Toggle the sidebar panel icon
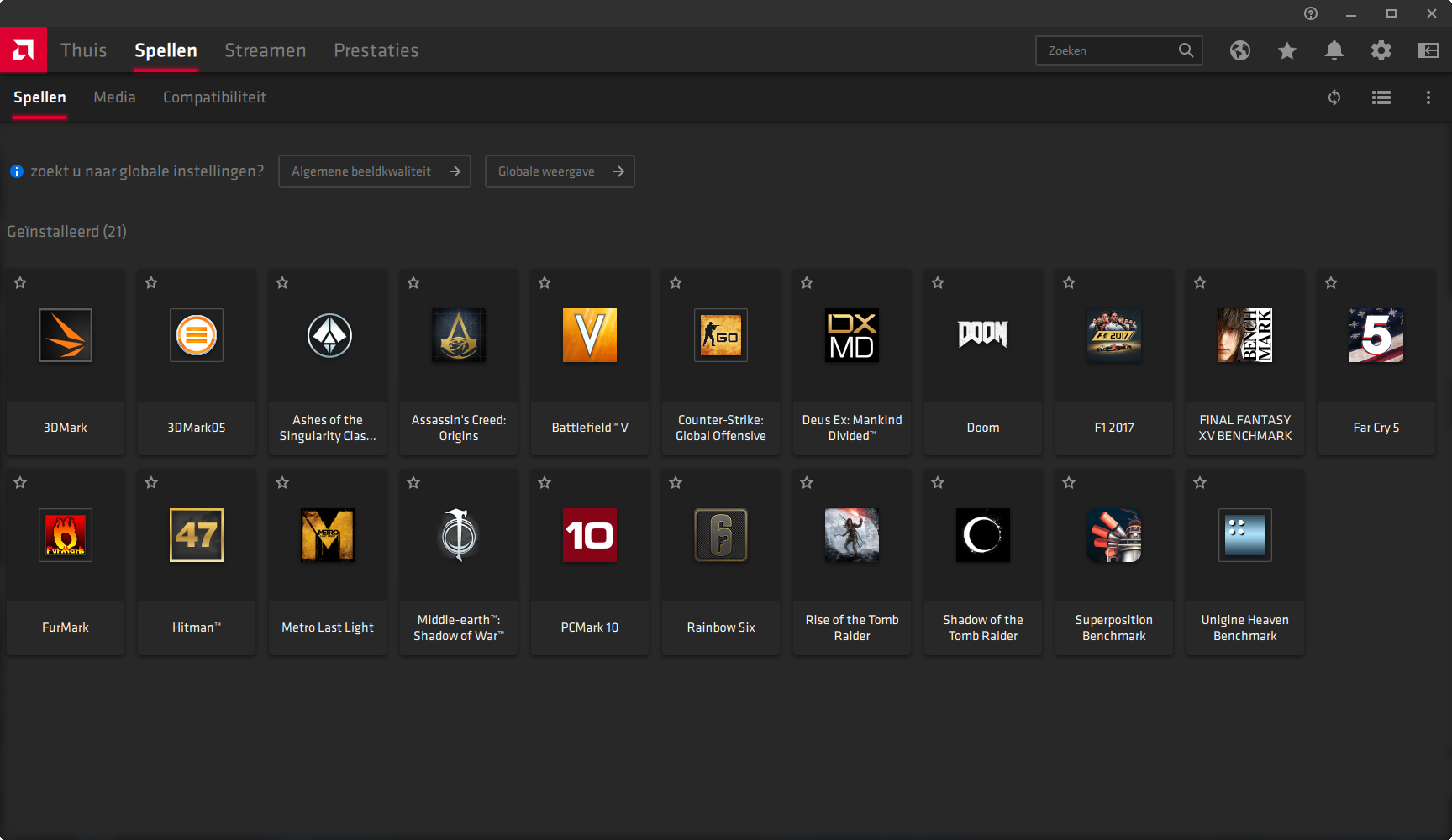 pos(1428,50)
